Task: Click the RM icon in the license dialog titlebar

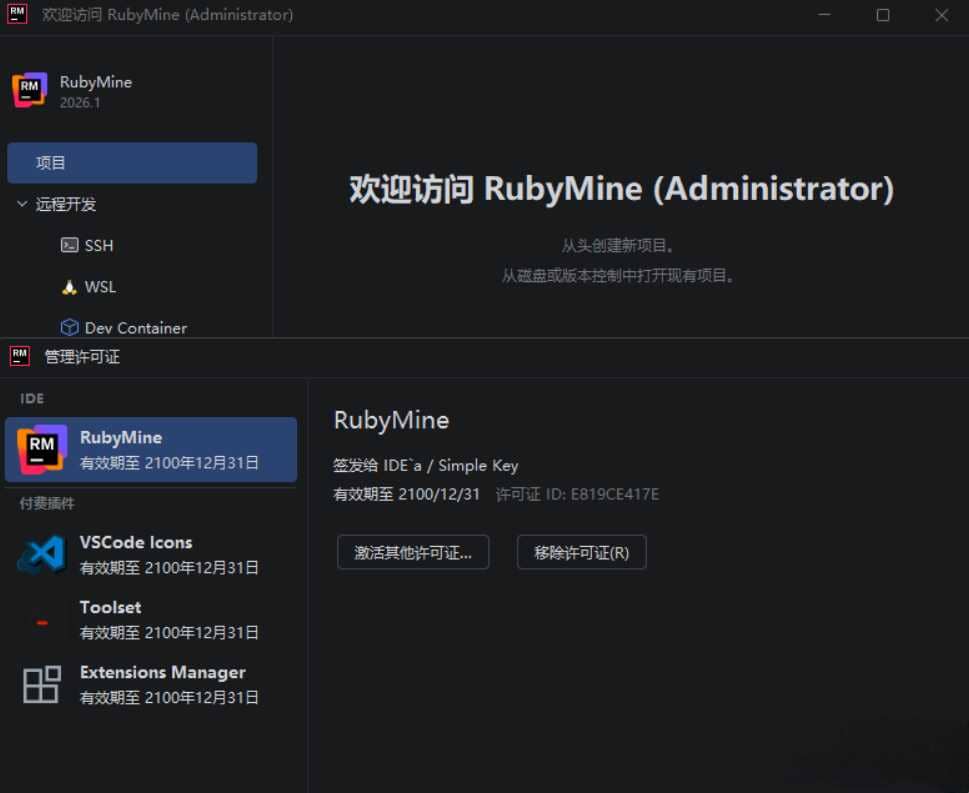Action: [x=18, y=356]
